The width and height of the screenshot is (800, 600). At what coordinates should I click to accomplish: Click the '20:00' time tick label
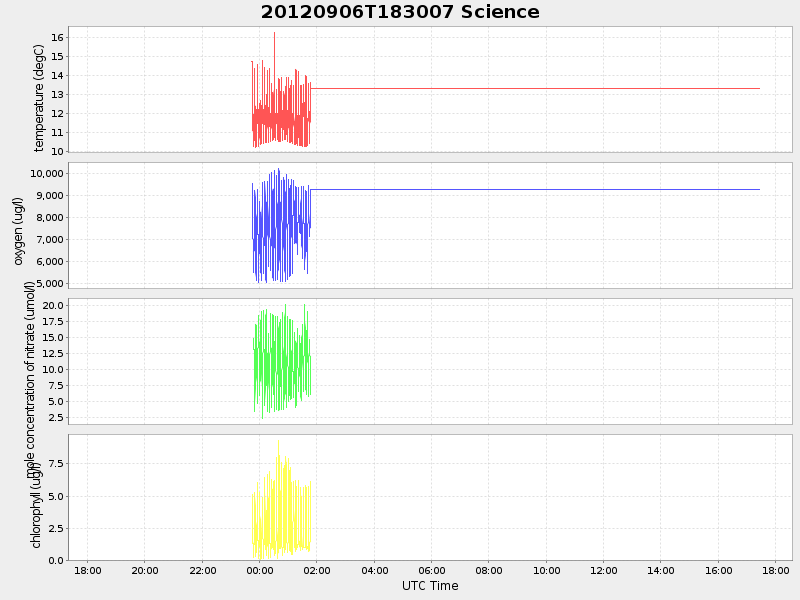tap(145, 570)
